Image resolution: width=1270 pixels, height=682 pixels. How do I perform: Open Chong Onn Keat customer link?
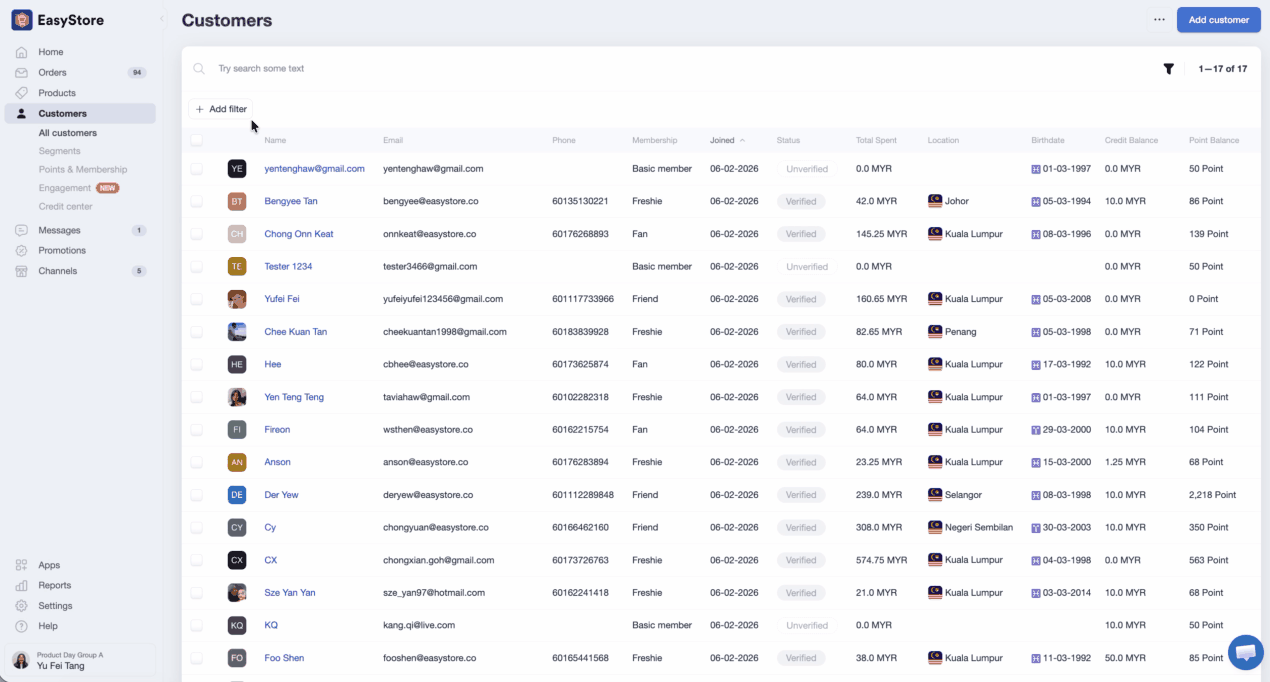coord(298,234)
